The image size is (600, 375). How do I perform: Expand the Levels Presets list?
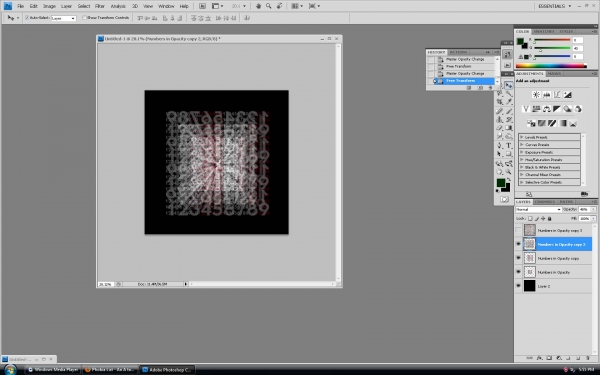pyautogui.click(x=522, y=137)
